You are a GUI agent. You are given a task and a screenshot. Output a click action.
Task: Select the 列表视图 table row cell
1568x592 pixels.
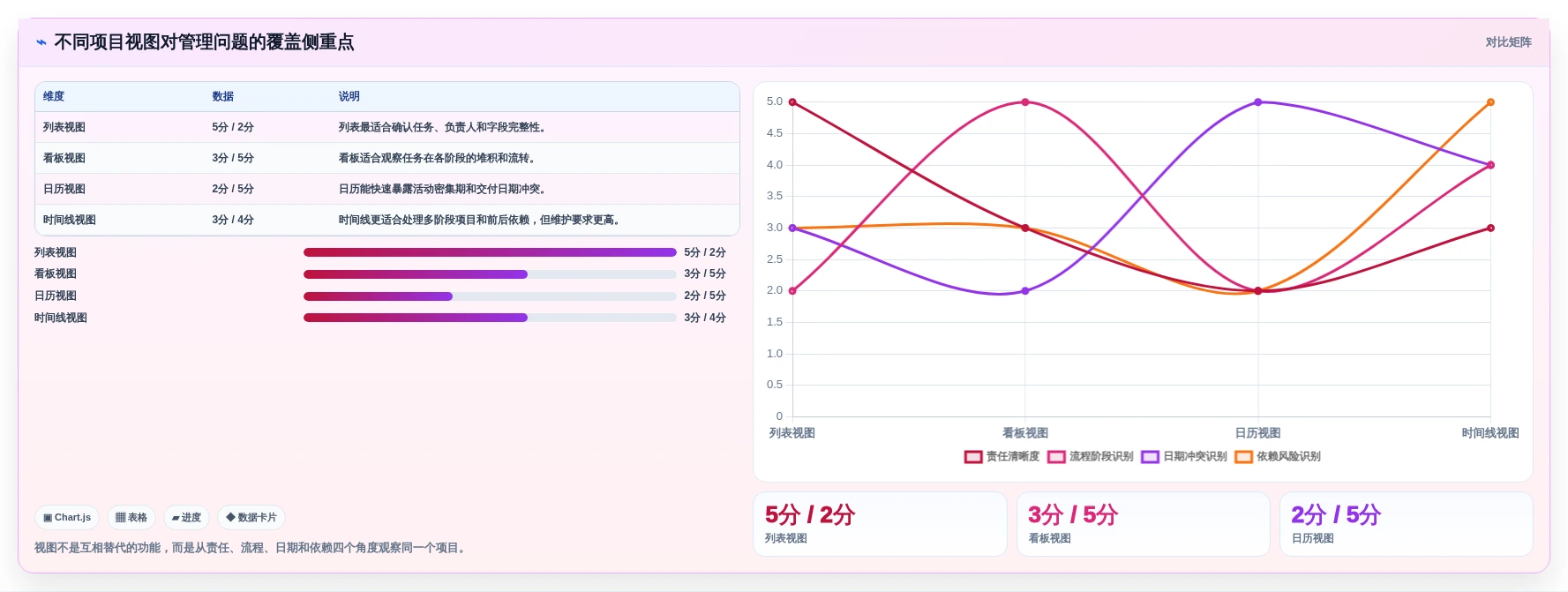[64, 127]
